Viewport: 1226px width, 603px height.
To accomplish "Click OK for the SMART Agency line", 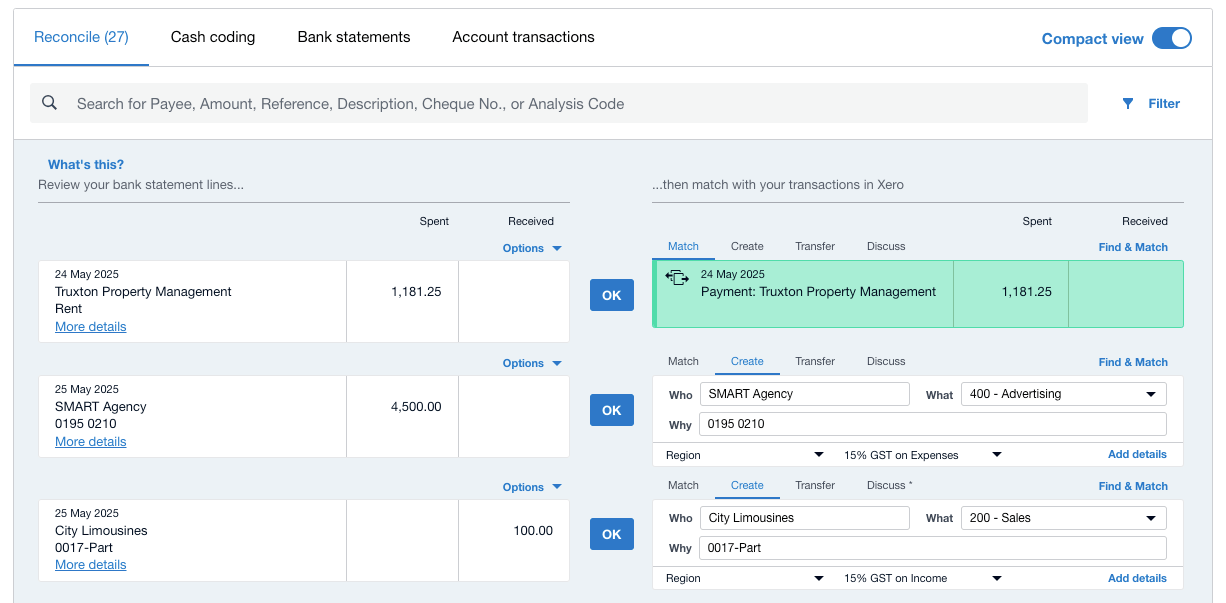I will pos(612,410).
